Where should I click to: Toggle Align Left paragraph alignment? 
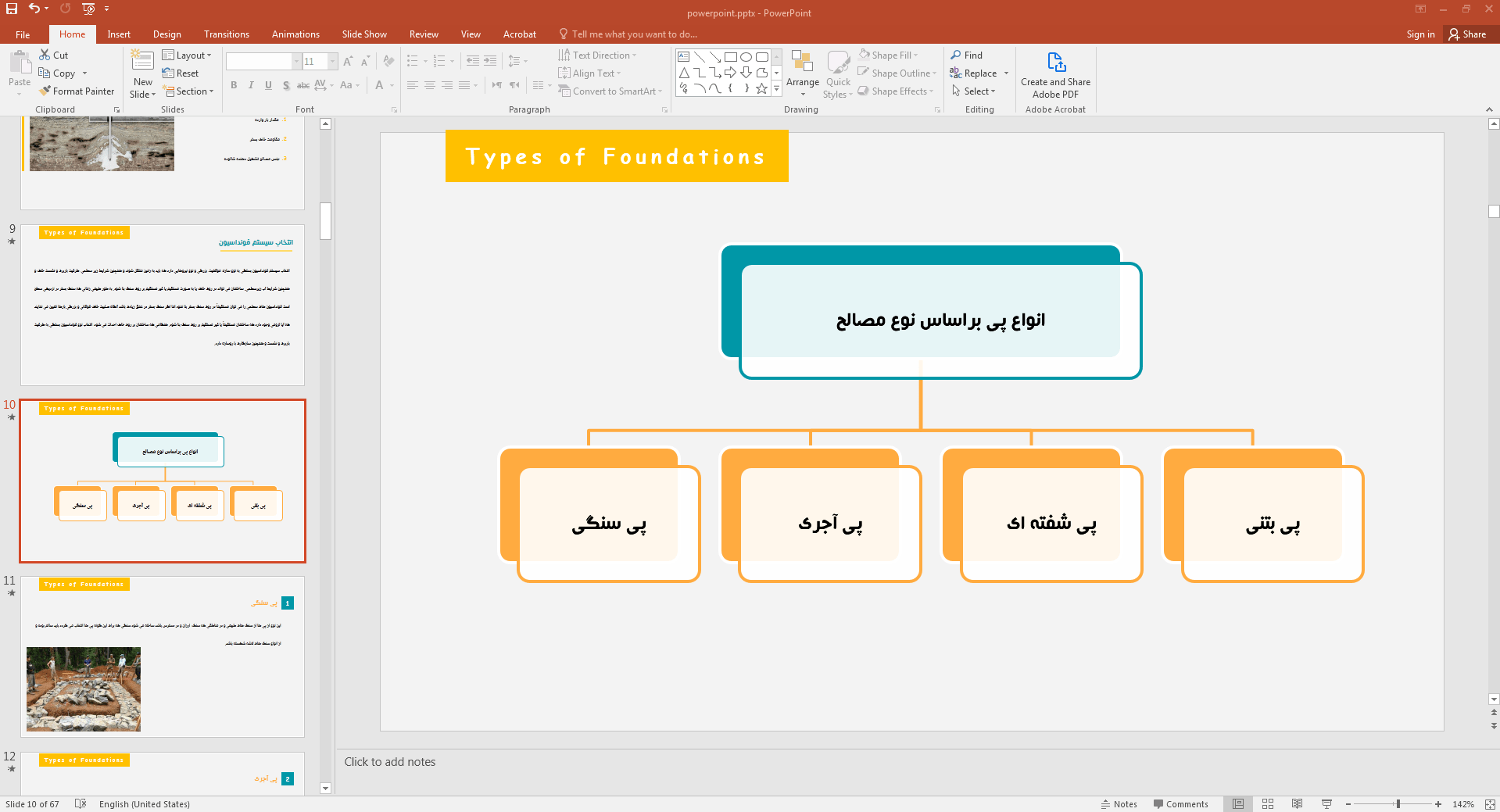(x=413, y=85)
